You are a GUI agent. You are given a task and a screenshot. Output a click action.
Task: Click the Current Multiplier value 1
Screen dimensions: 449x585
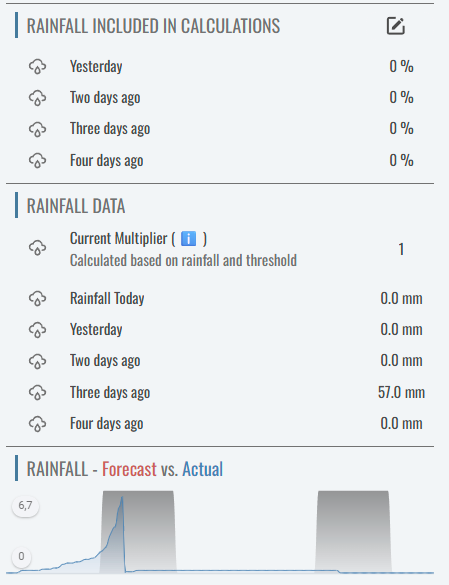tap(401, 249)
